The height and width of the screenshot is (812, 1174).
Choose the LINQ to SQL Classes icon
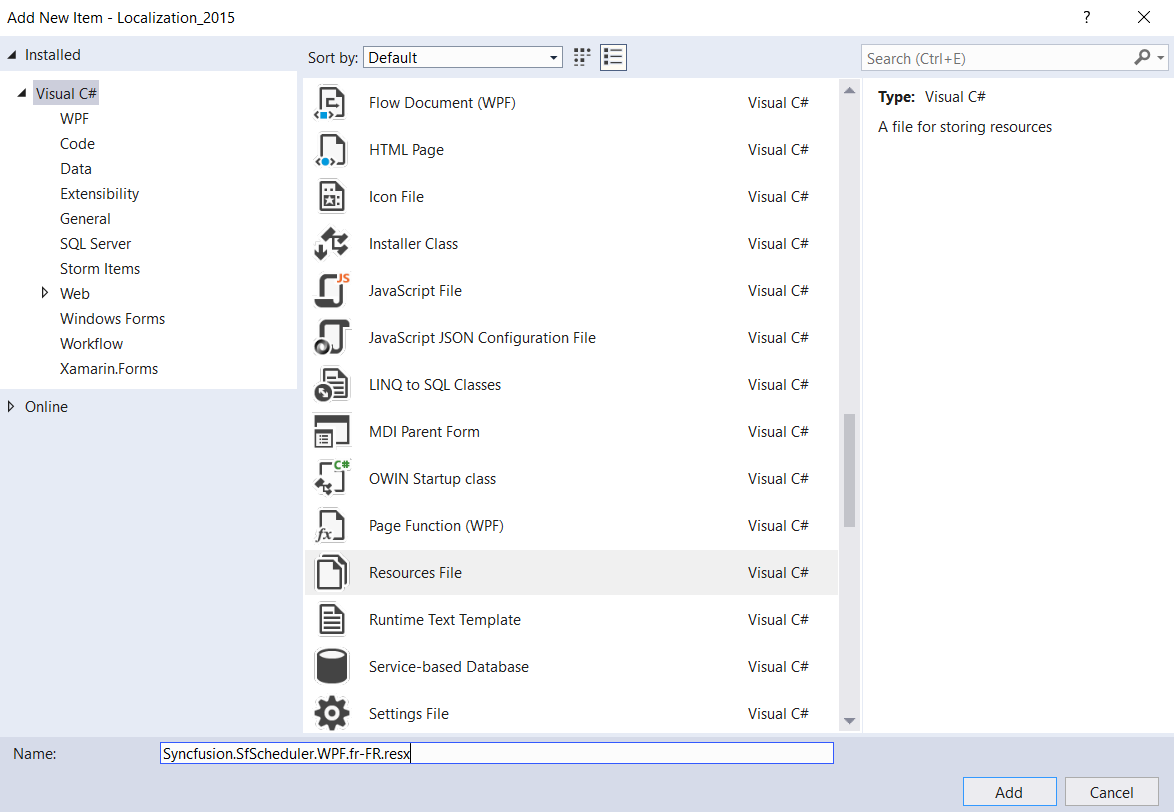(x=331, y=385)
